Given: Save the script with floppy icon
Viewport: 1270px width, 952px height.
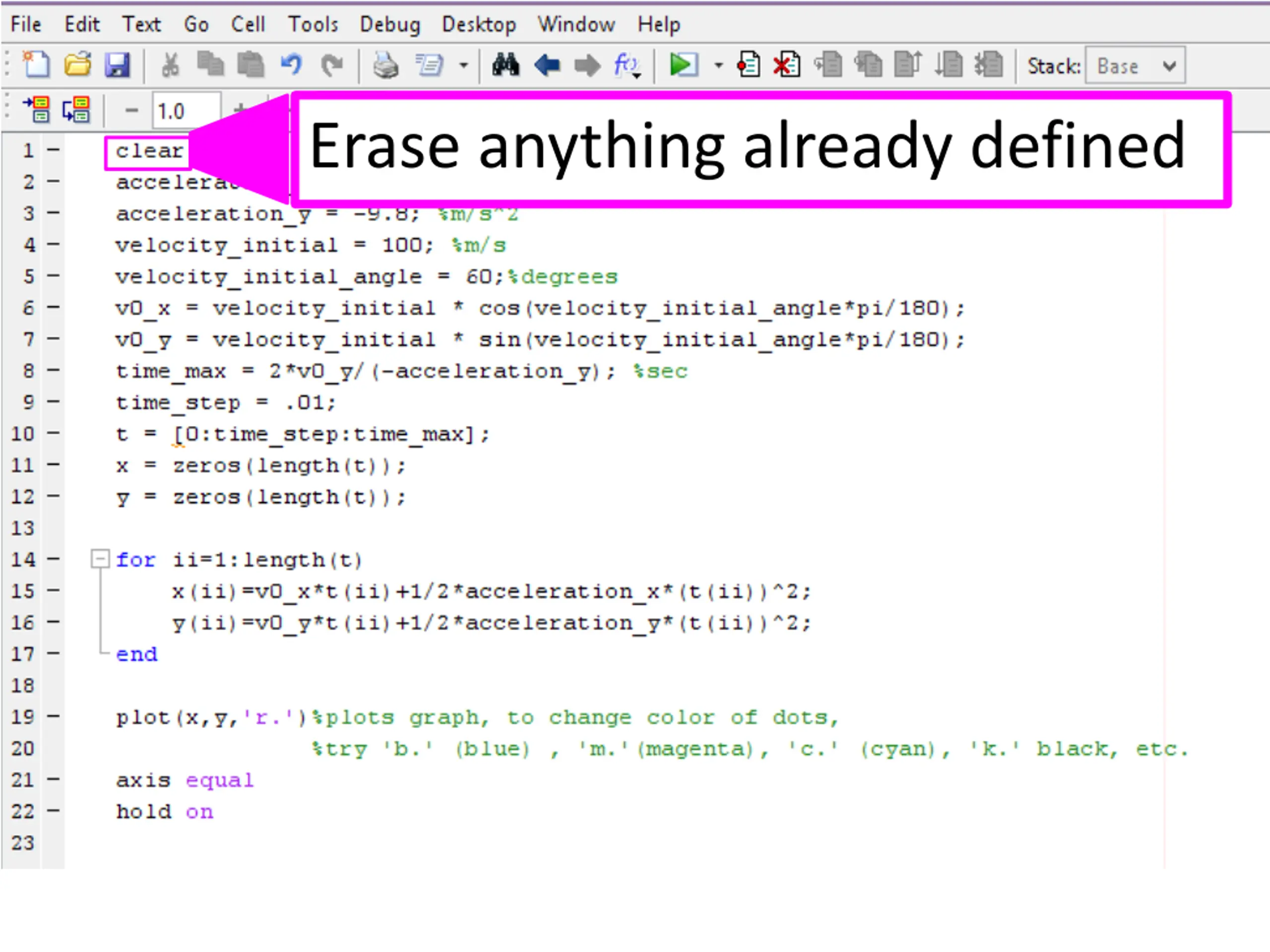Looking at the screenshot, I should tap(117, 64).
